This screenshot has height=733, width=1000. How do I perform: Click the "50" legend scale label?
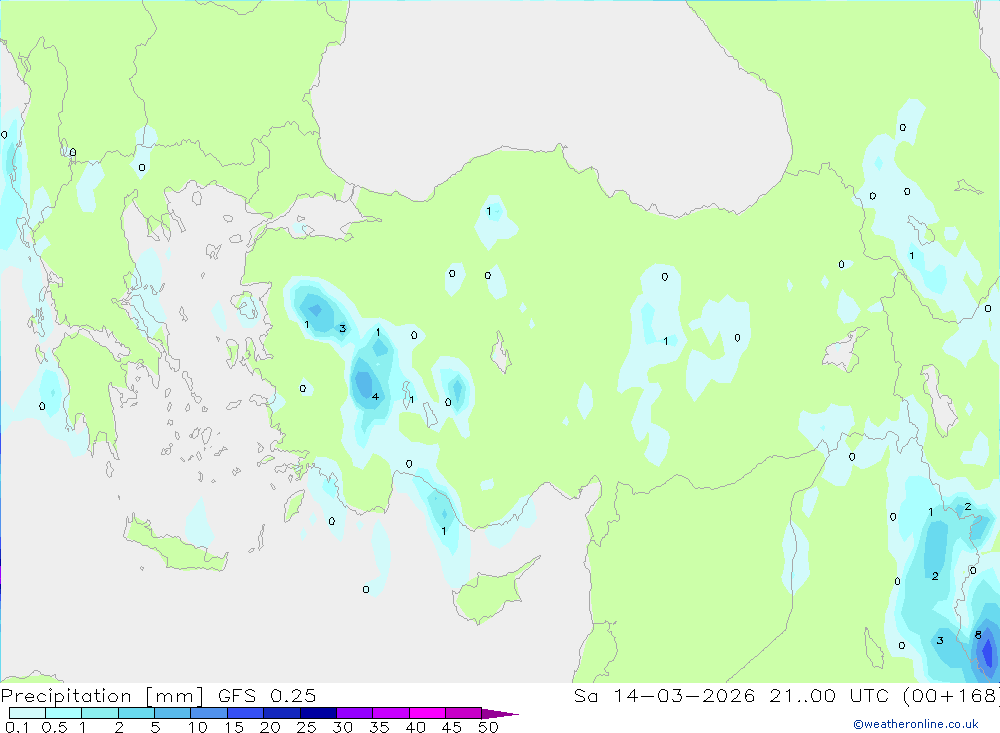tap(488, 727)
